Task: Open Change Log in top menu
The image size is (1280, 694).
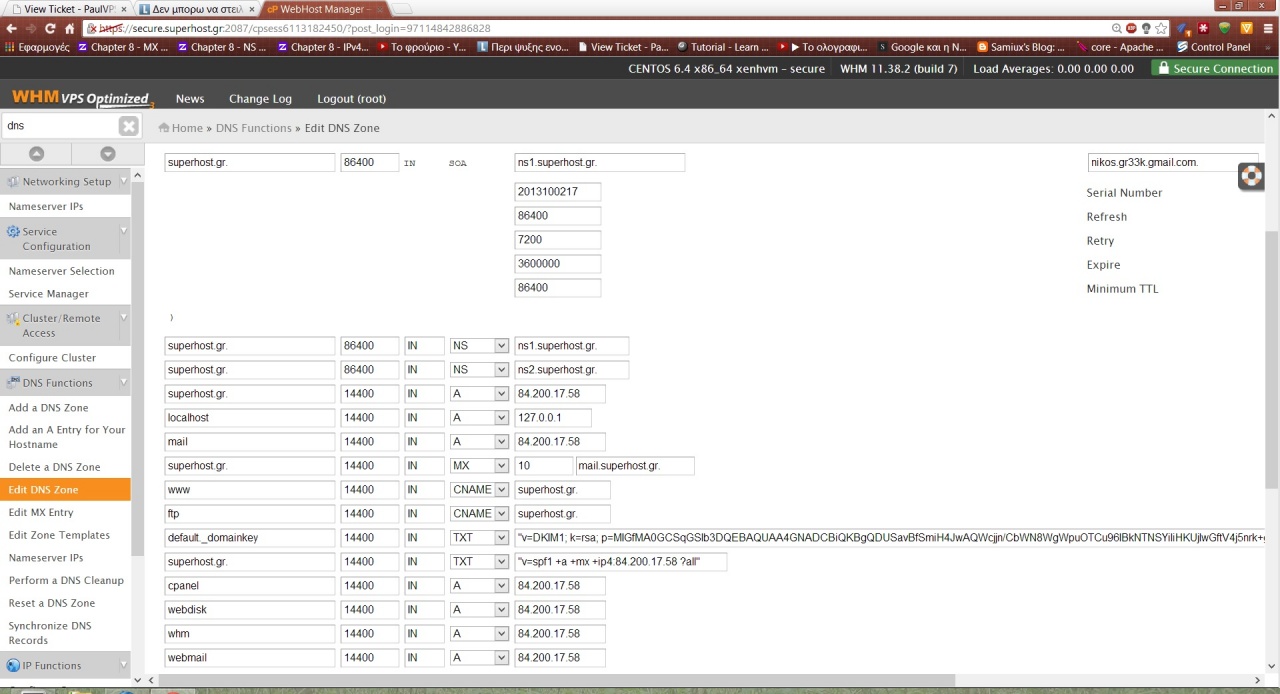Action: (260, 98)
